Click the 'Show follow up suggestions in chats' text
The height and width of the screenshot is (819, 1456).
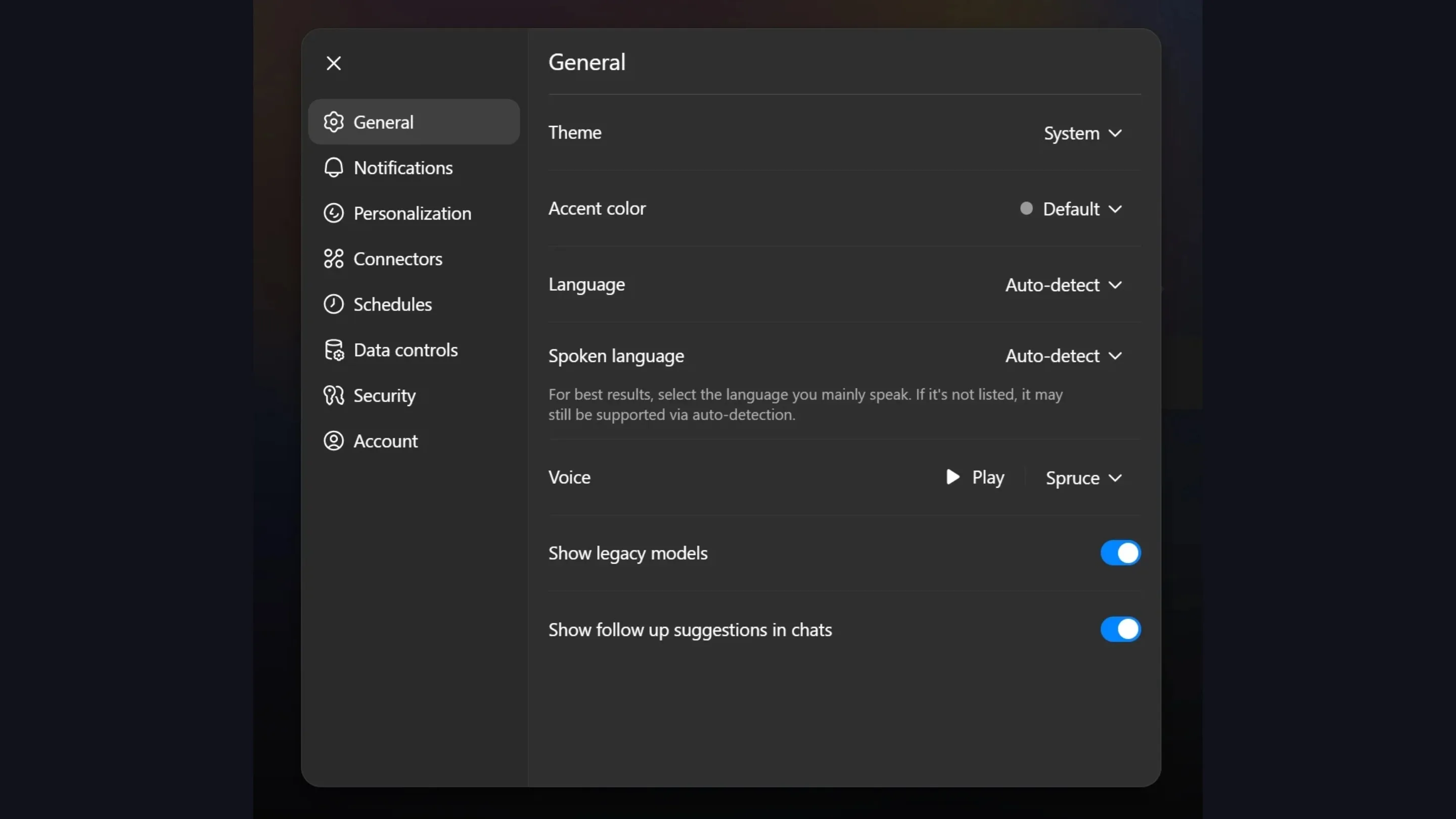click(690, 629)
